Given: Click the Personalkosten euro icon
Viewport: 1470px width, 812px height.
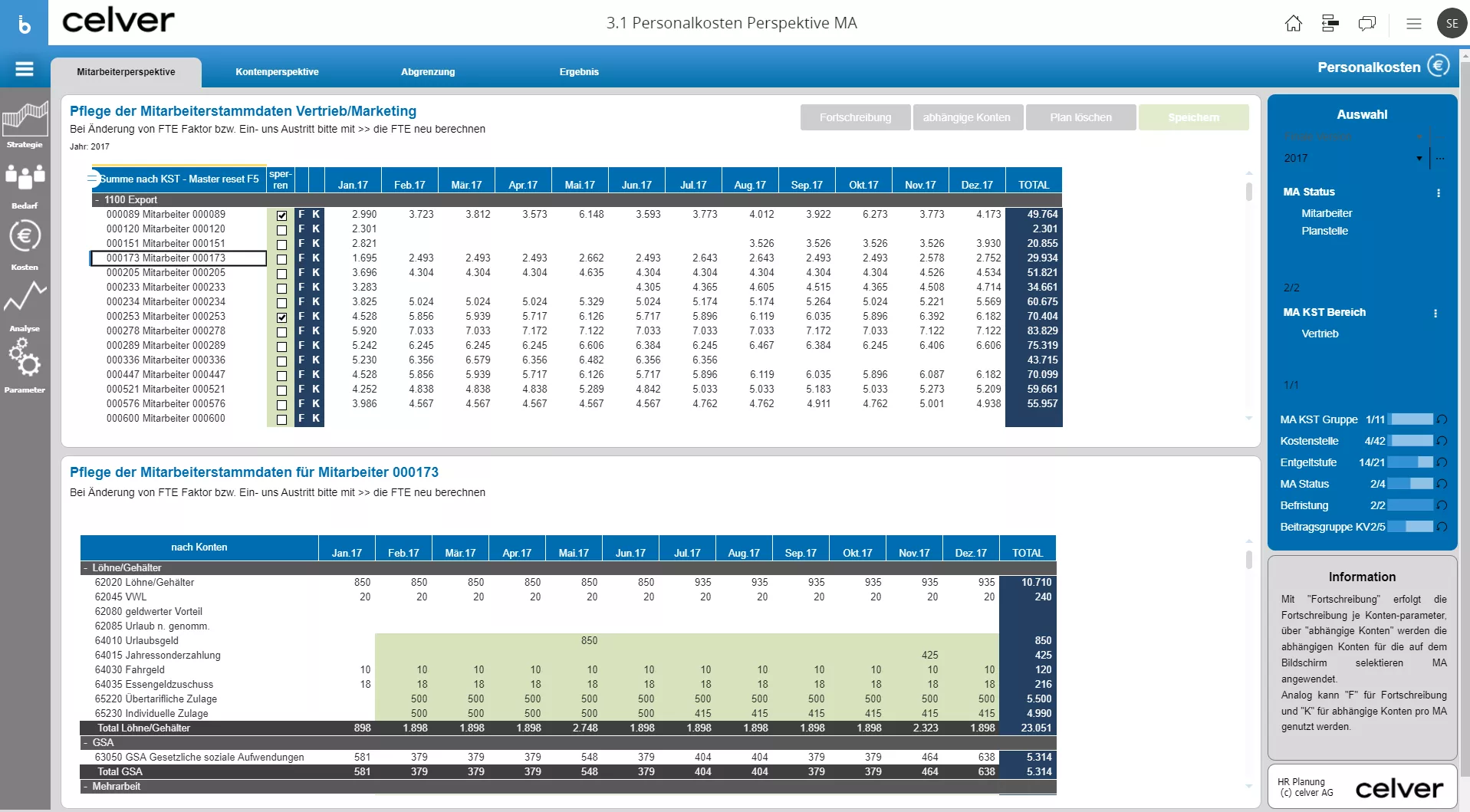Looking at the screenshot, I should (x=1439, y=66).
